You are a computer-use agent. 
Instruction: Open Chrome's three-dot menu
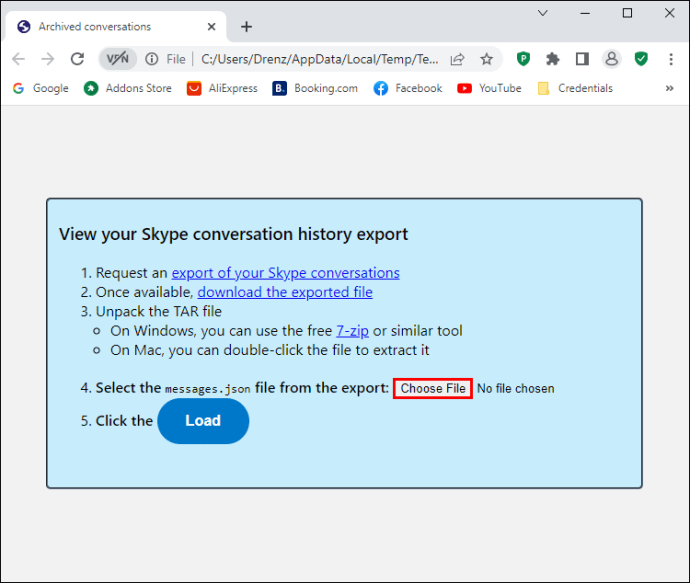[671, 59]
